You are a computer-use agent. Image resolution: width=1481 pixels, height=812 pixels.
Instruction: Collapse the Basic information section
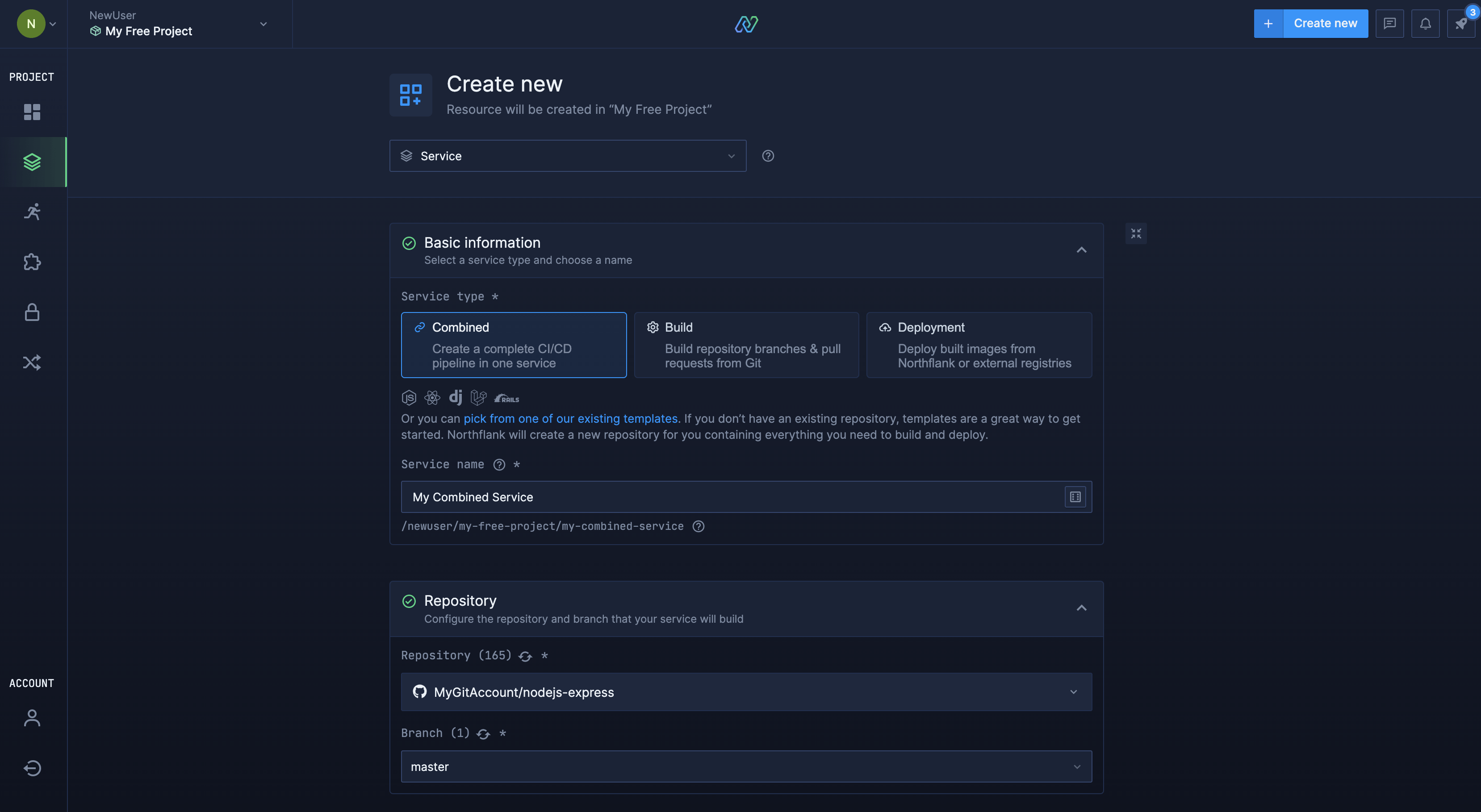pos(1081,250)
